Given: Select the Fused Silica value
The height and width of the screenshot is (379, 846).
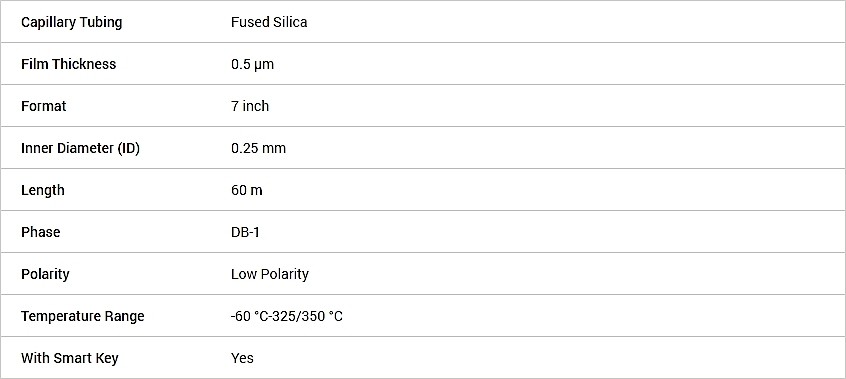Looking at the screenshot, I should click(269, 22).
